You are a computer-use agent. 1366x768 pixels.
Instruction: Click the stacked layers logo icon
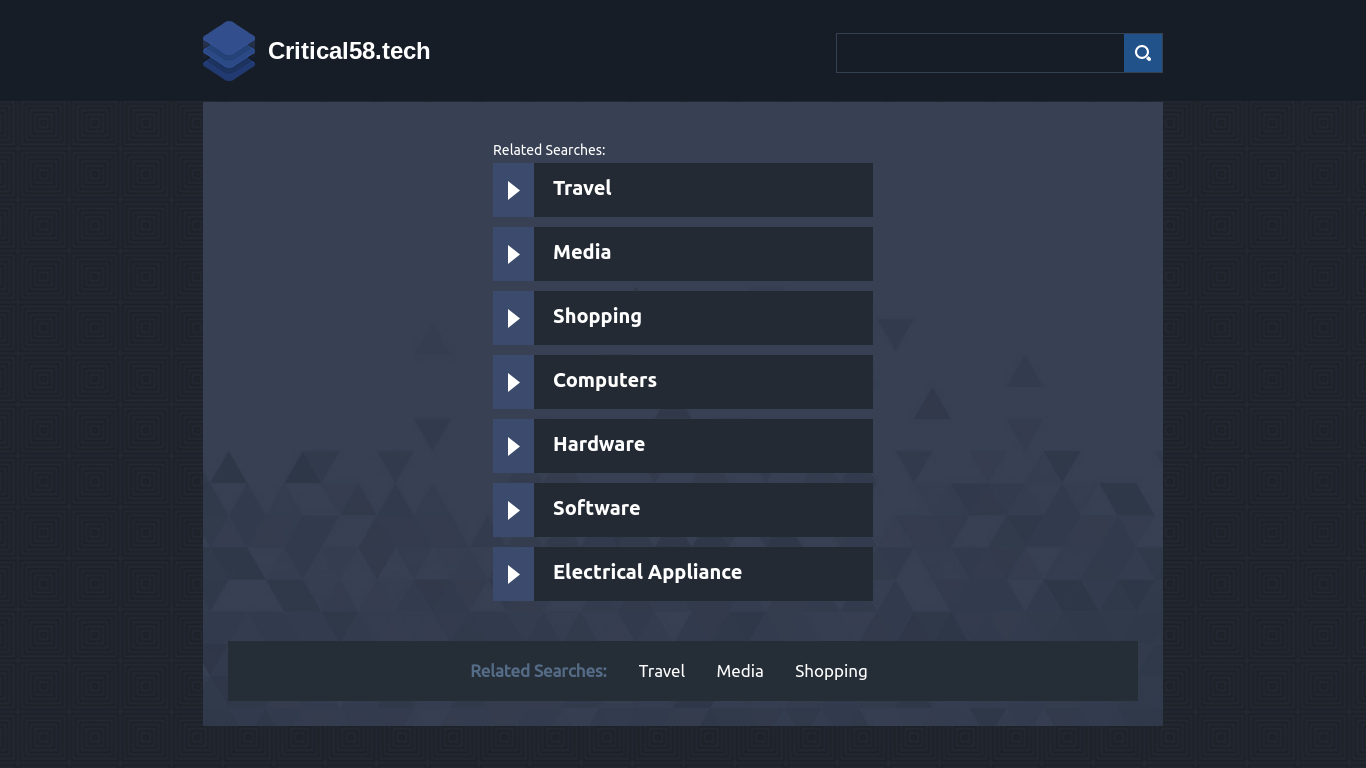tap(229, 51)
